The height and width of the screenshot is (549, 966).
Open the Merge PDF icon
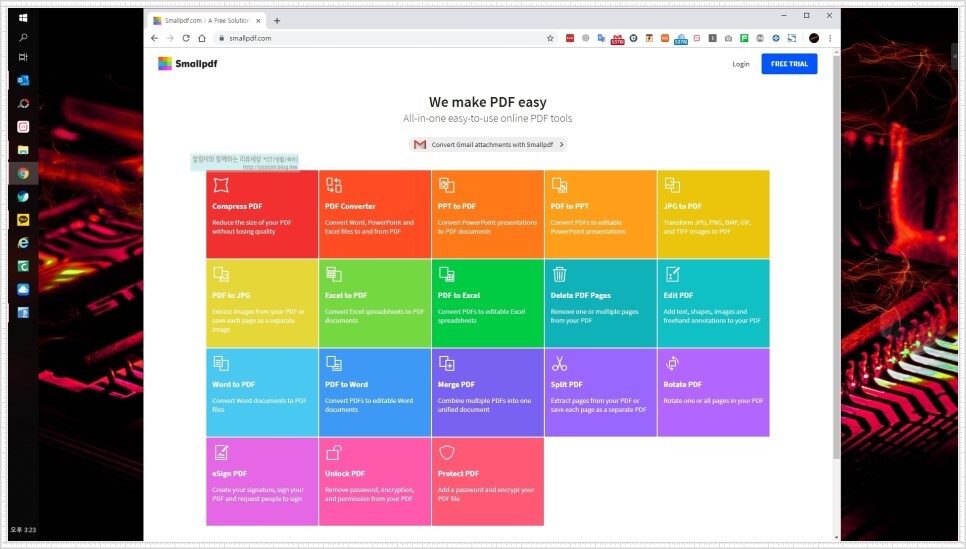pyautogui.click(x=447, y=364)
